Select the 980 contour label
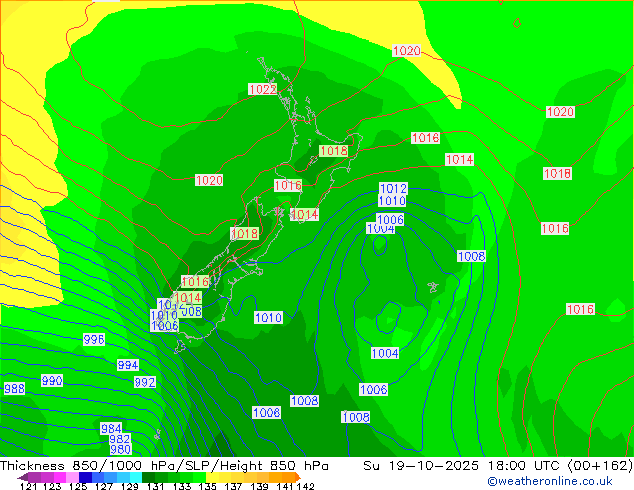The width and height of the screenshot is (634, 490). [x=120, y=449]
